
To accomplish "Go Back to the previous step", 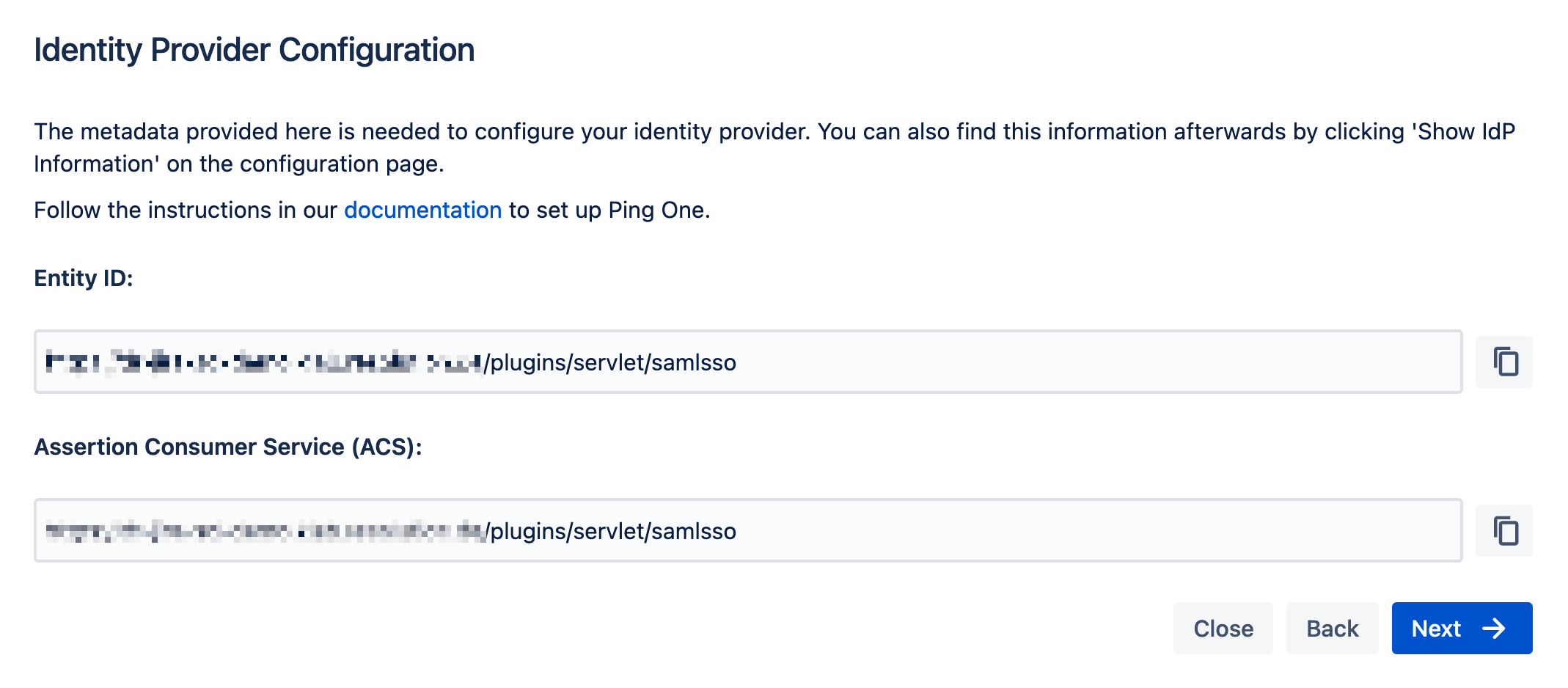I will [1332, 629].
